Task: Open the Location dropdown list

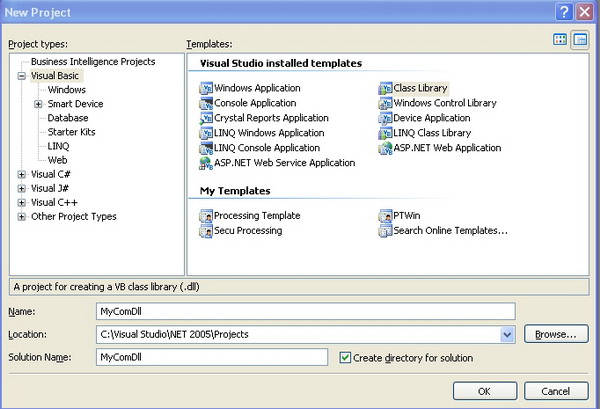Action: (x=507, y=335)
